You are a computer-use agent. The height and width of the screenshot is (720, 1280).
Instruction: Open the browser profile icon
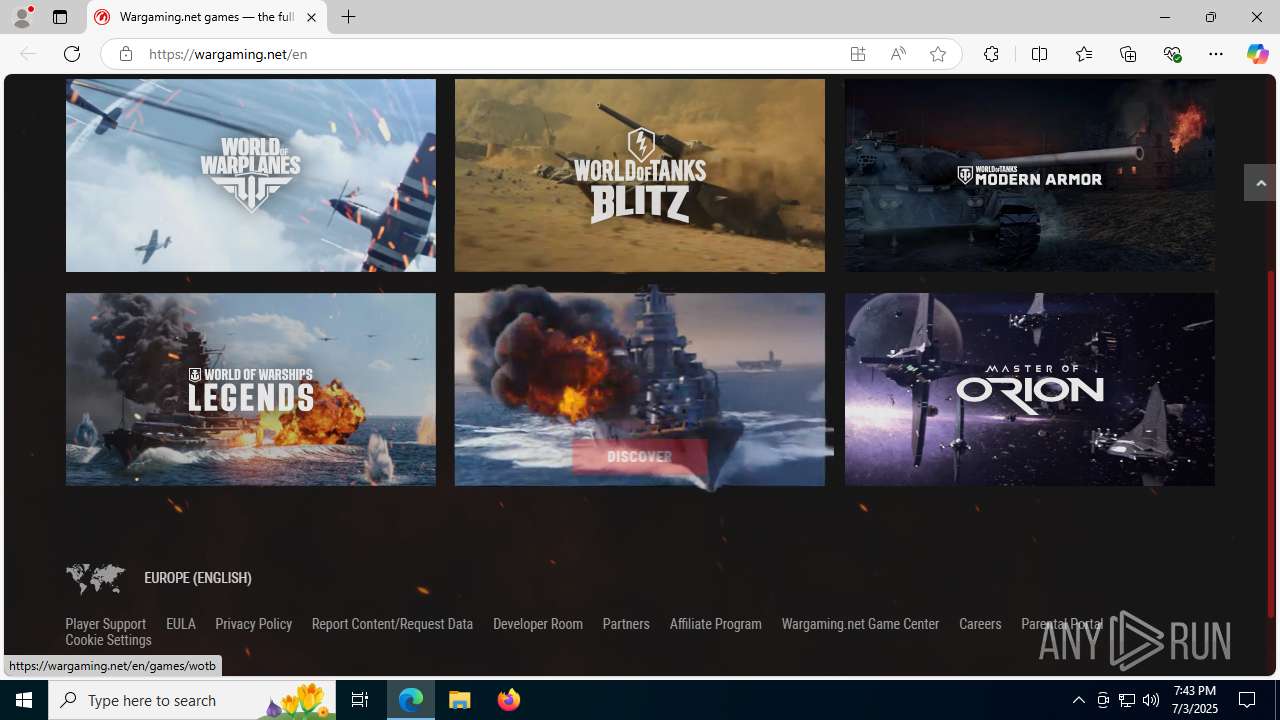[x=22, y=17]
